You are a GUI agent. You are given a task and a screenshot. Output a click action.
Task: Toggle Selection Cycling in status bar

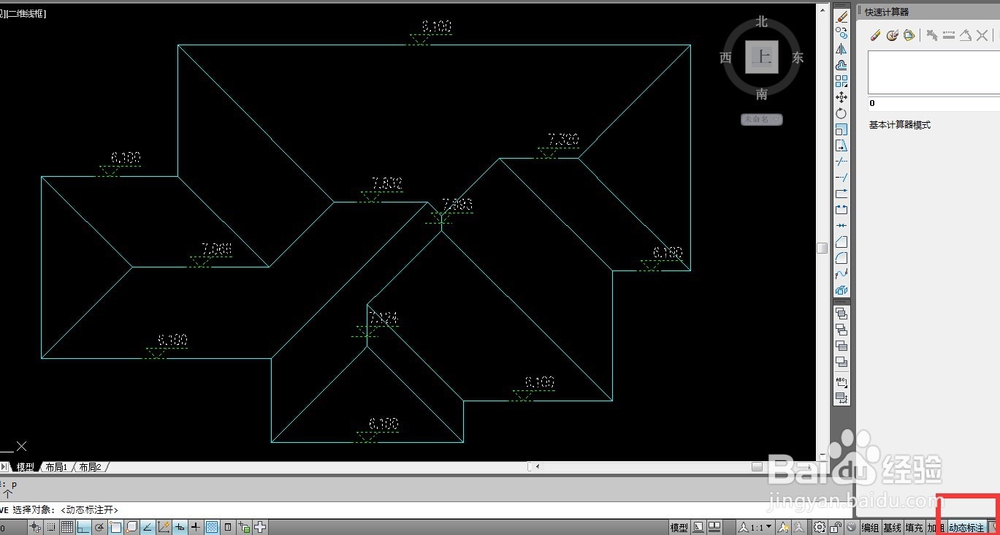pos(244,527)
